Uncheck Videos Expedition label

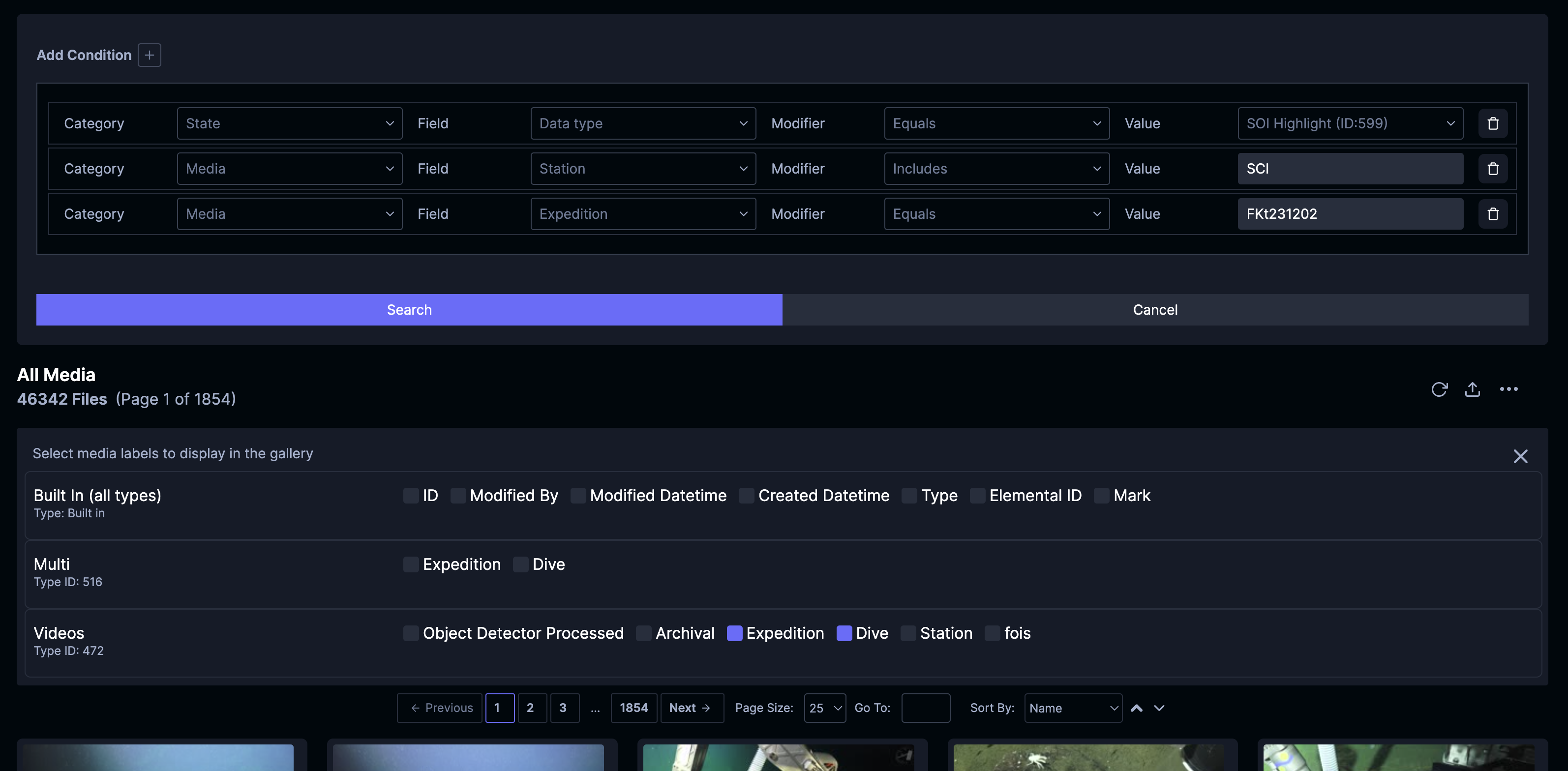[735, 633]
